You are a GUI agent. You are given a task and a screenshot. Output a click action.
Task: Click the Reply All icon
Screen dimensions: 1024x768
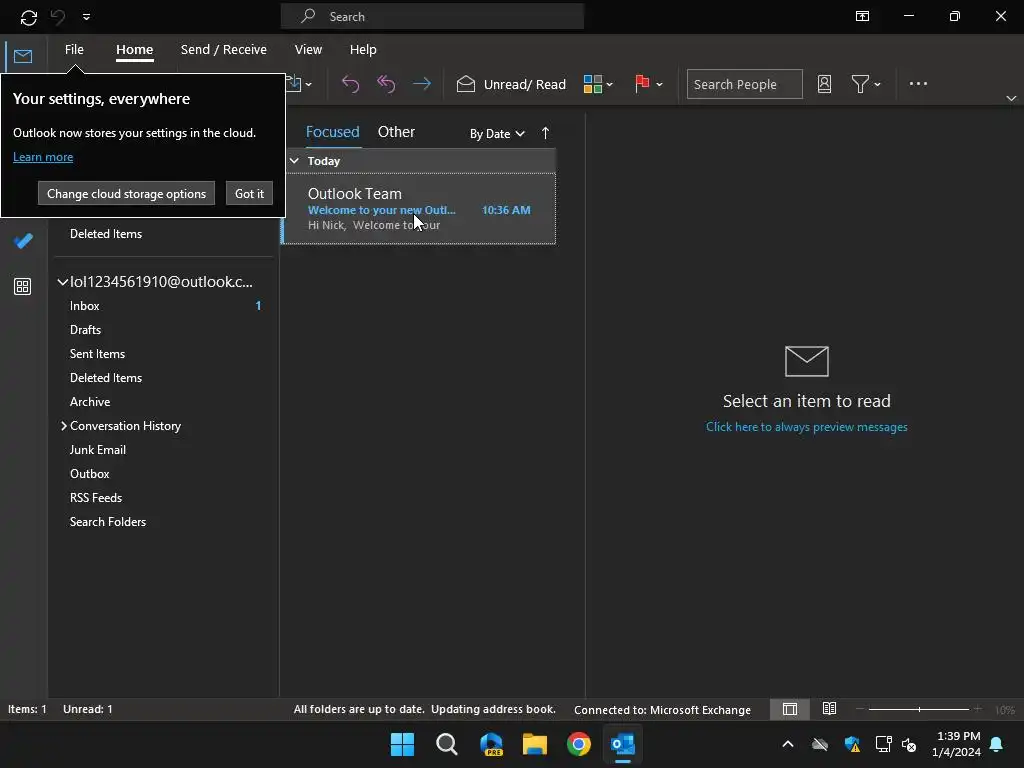point(386,84)
